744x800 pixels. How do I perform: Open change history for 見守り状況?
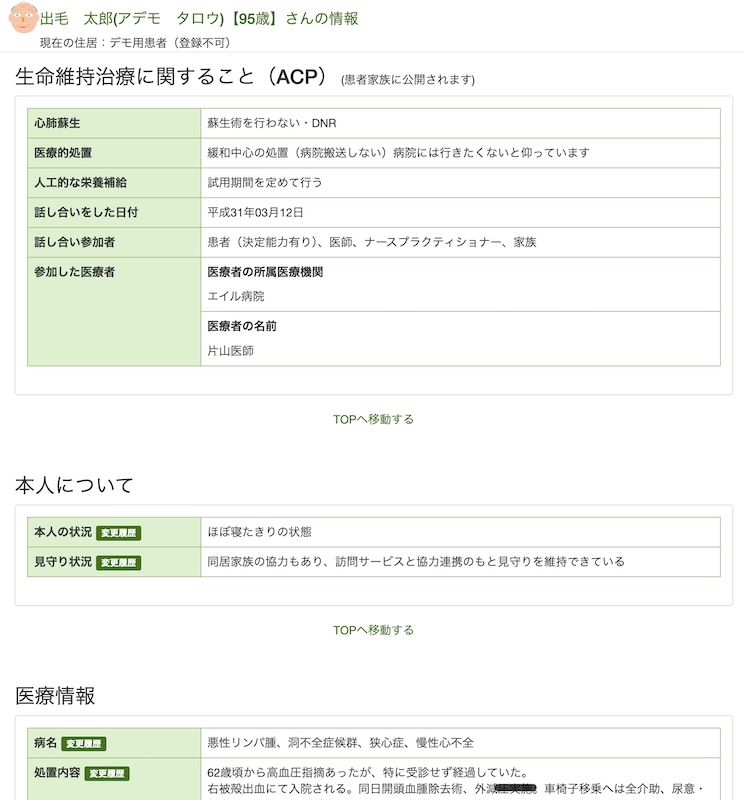(119, 563)
